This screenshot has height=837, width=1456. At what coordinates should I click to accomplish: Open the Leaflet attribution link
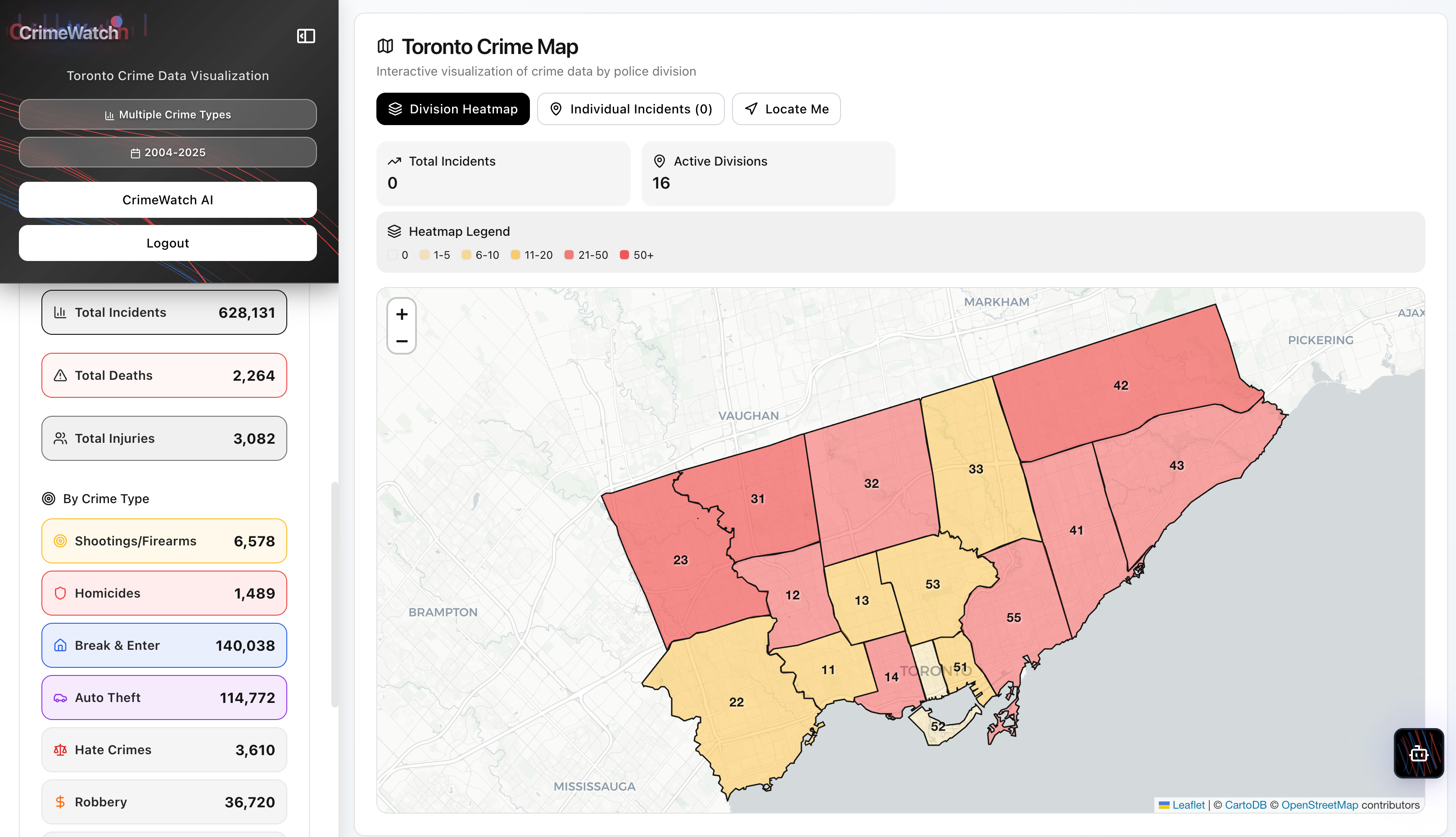point(1188,805)
